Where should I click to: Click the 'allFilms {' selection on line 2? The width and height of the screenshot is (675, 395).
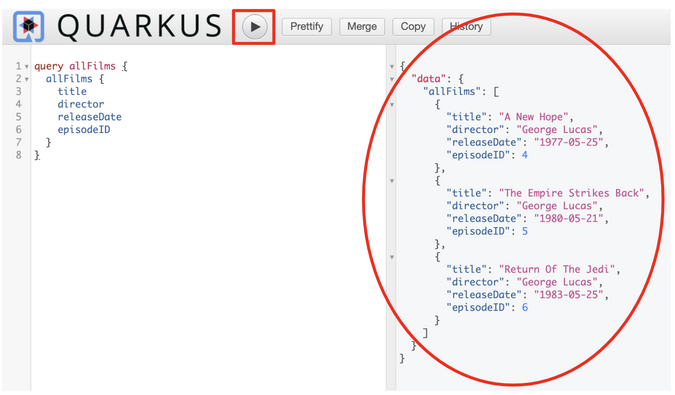75,79
